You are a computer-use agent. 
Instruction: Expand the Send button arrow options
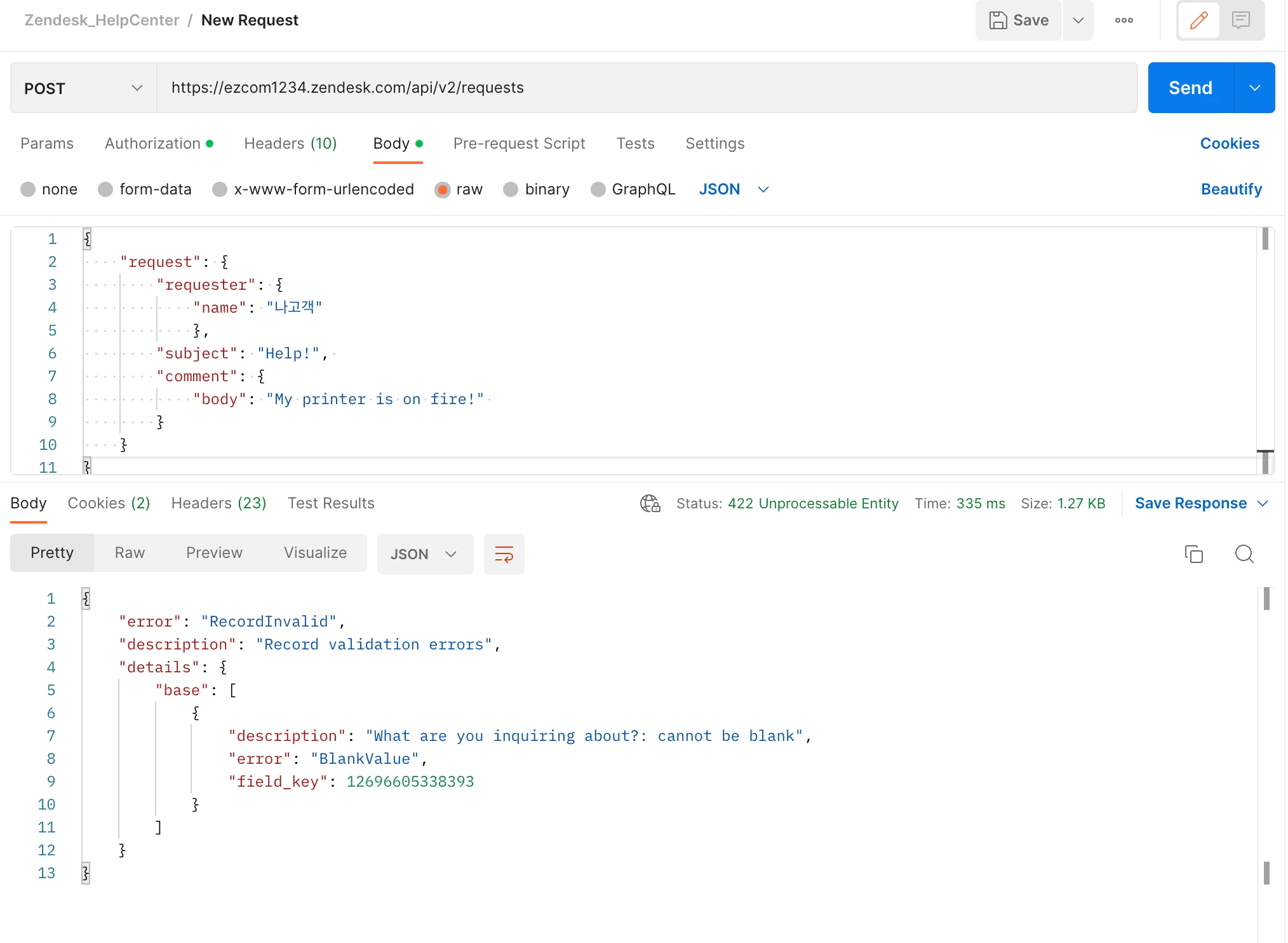1254,88
